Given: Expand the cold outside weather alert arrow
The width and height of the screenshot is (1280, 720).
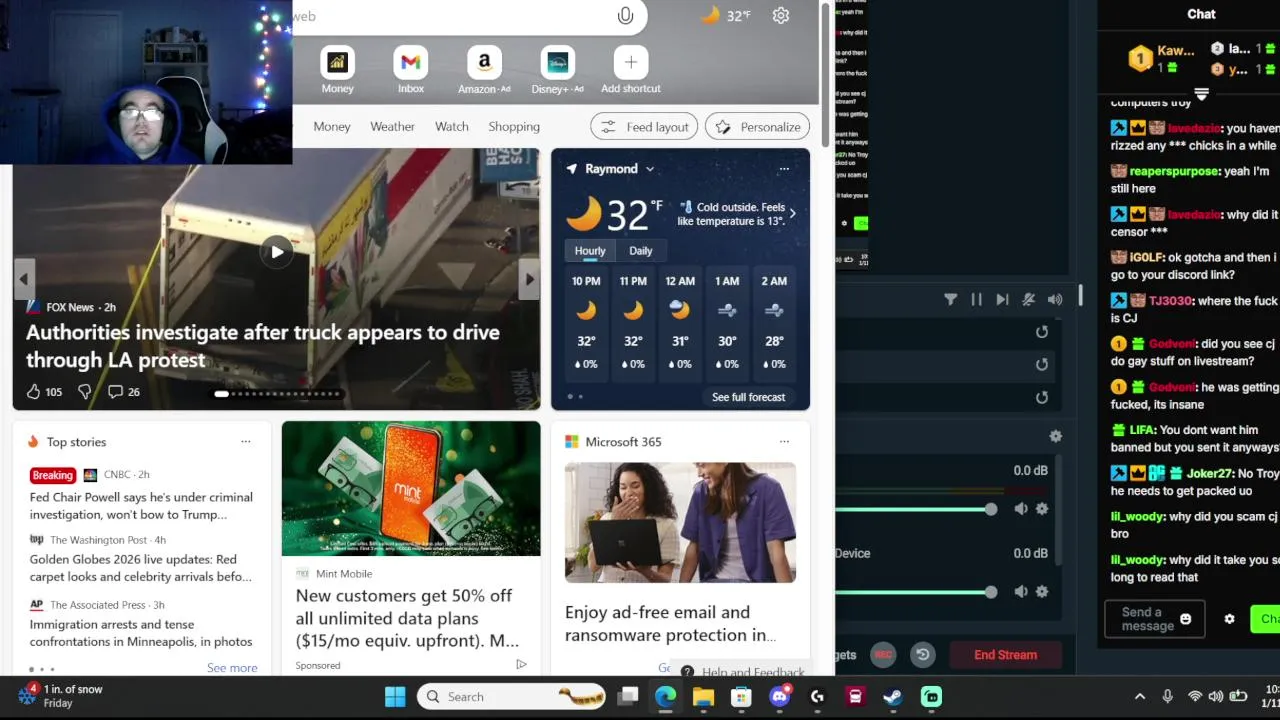Looking at the screenshot, I should point(792,213).
